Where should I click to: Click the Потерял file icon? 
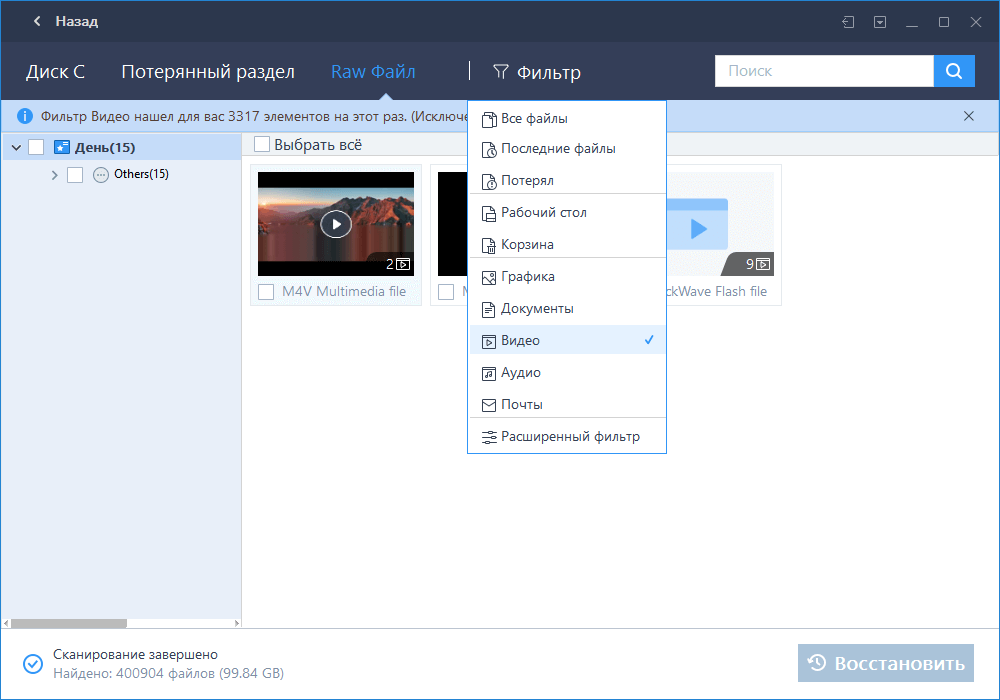click(489, 182)
